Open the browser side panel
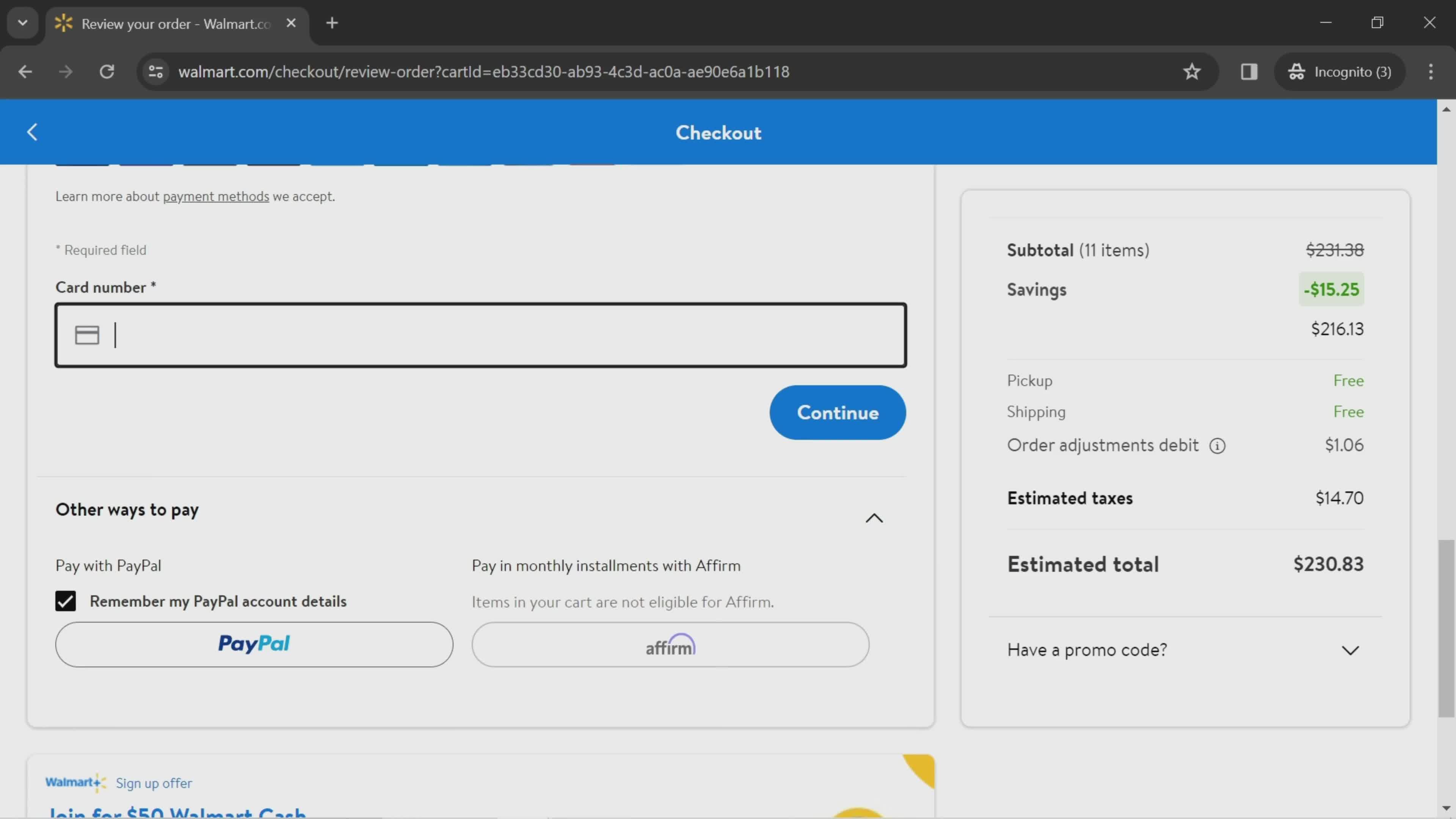Screen dimensions: 1456x819 click(x=1249, y=72)
